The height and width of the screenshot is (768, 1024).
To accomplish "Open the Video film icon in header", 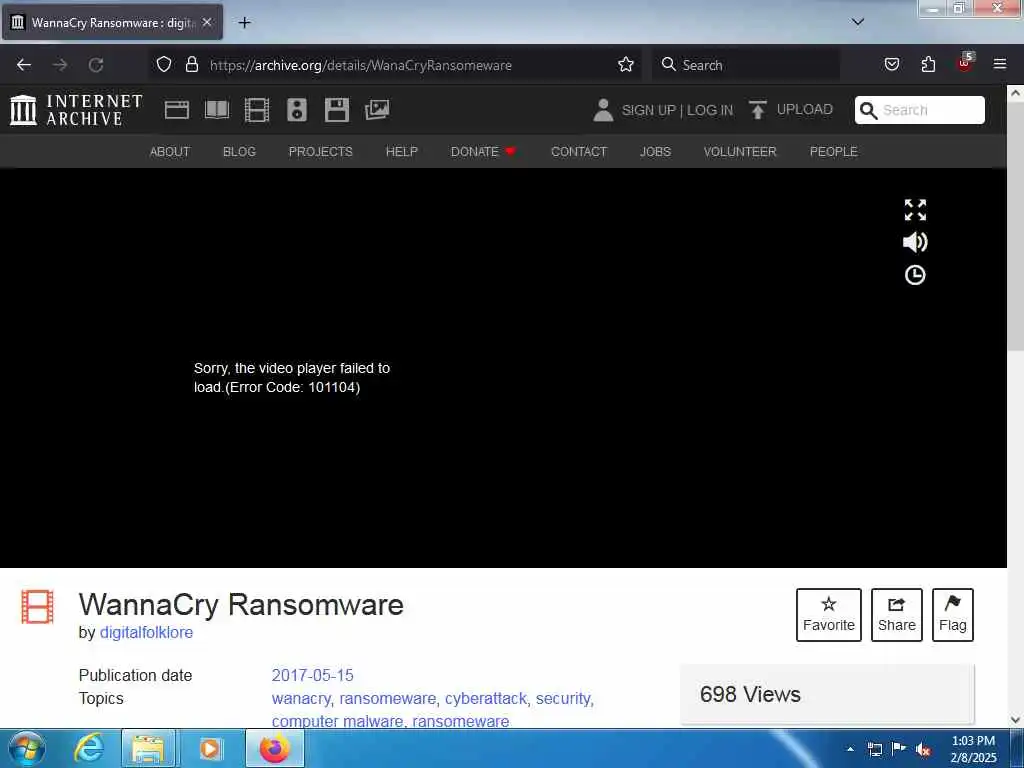I will (257, 110).
